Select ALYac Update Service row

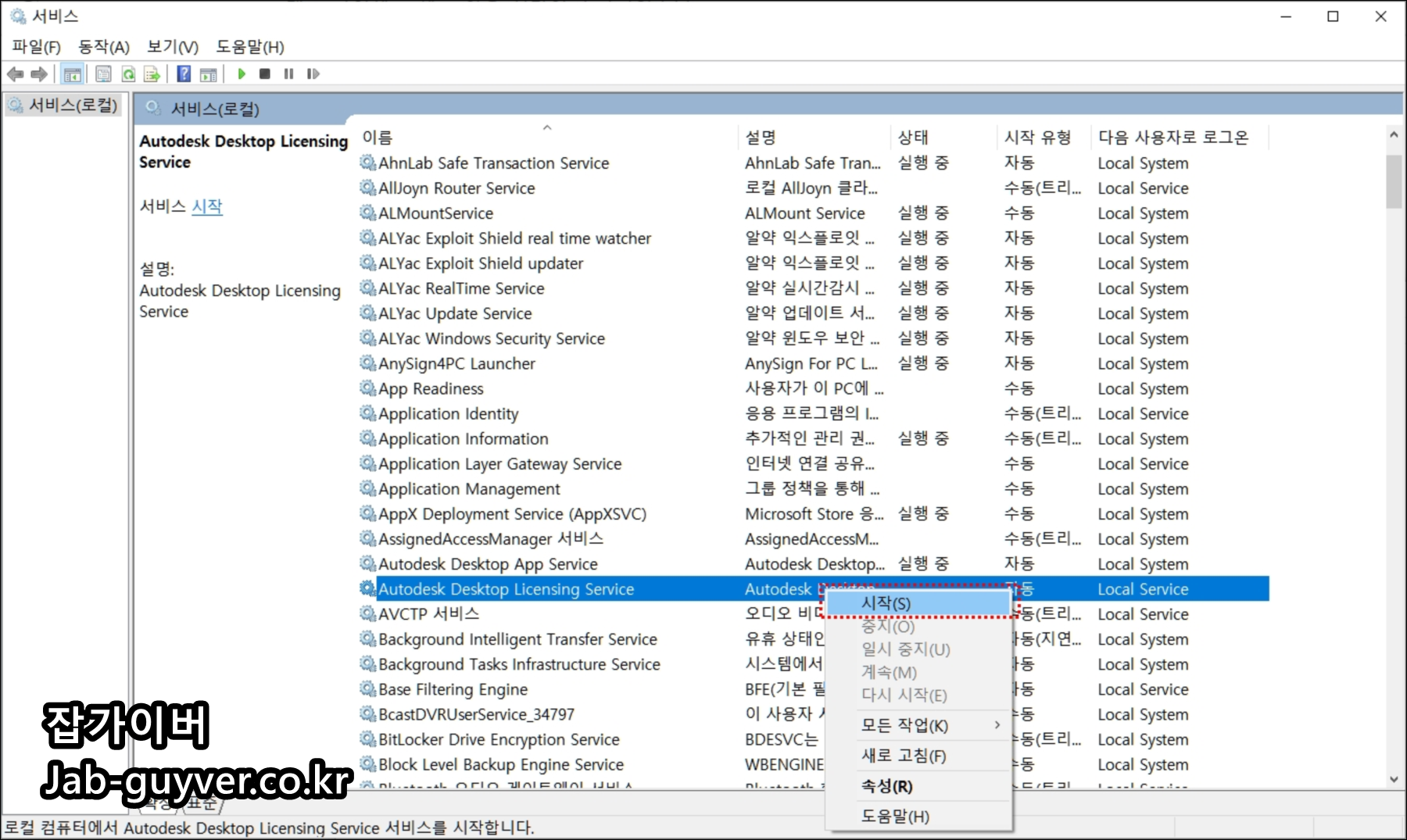tap(814, 313)
